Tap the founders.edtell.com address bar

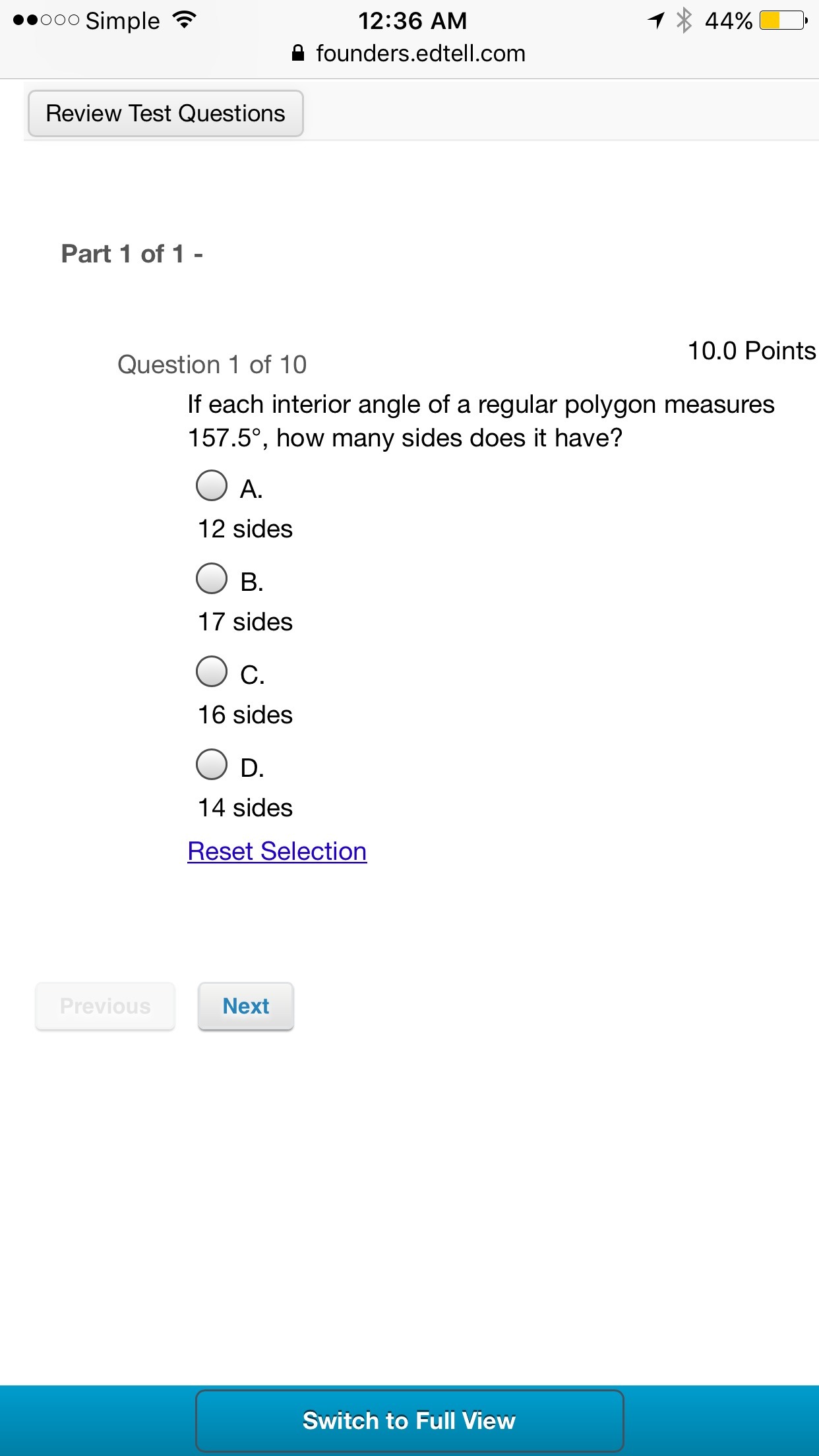[x=420, y=53]
